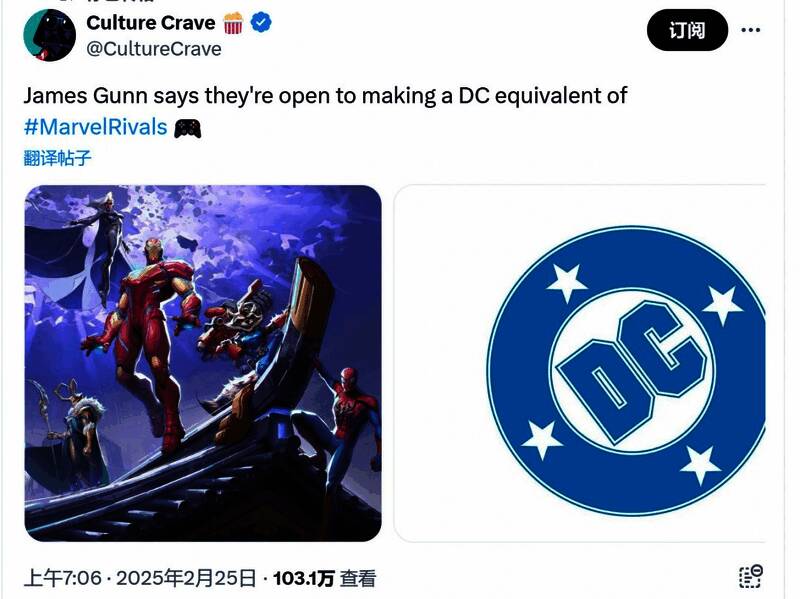Open the Marvel Rivals artwork image

click(203, 363)
